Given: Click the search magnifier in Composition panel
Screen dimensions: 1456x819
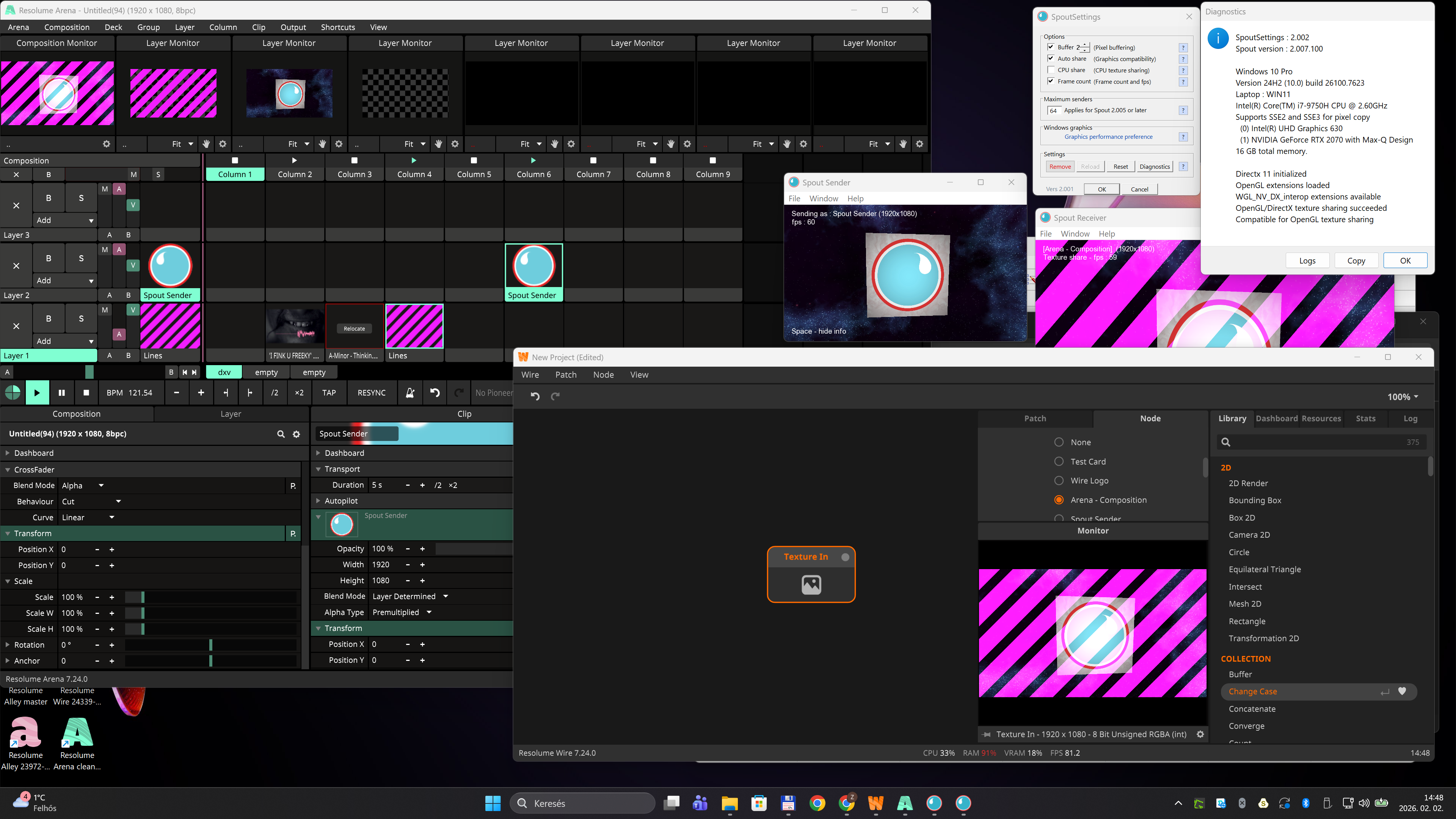Looking at the screenshot, I should pyautogui.click(x=280, y=434).
